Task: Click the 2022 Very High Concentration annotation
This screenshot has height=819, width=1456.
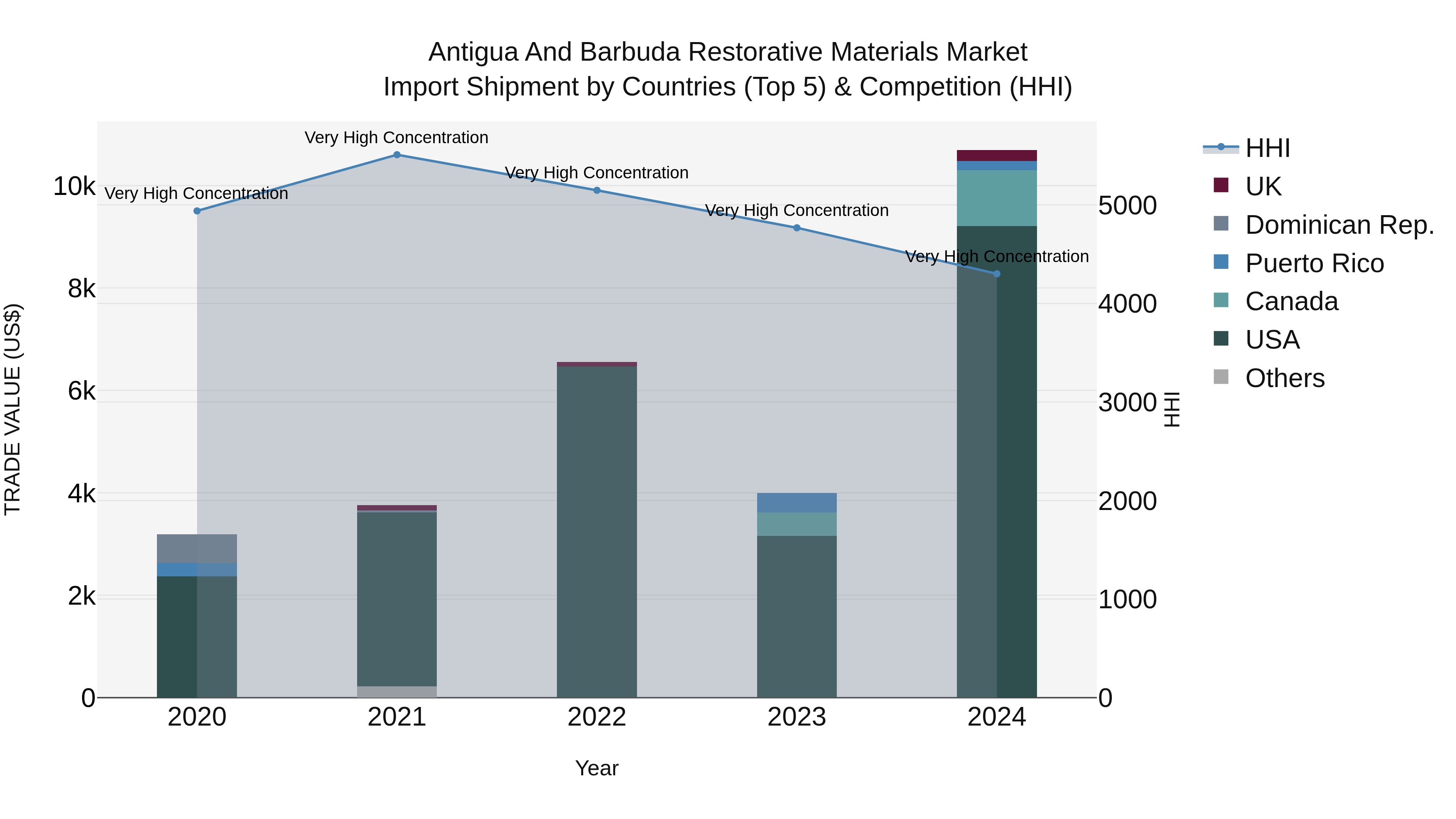Action: click(x=597, y=172)
